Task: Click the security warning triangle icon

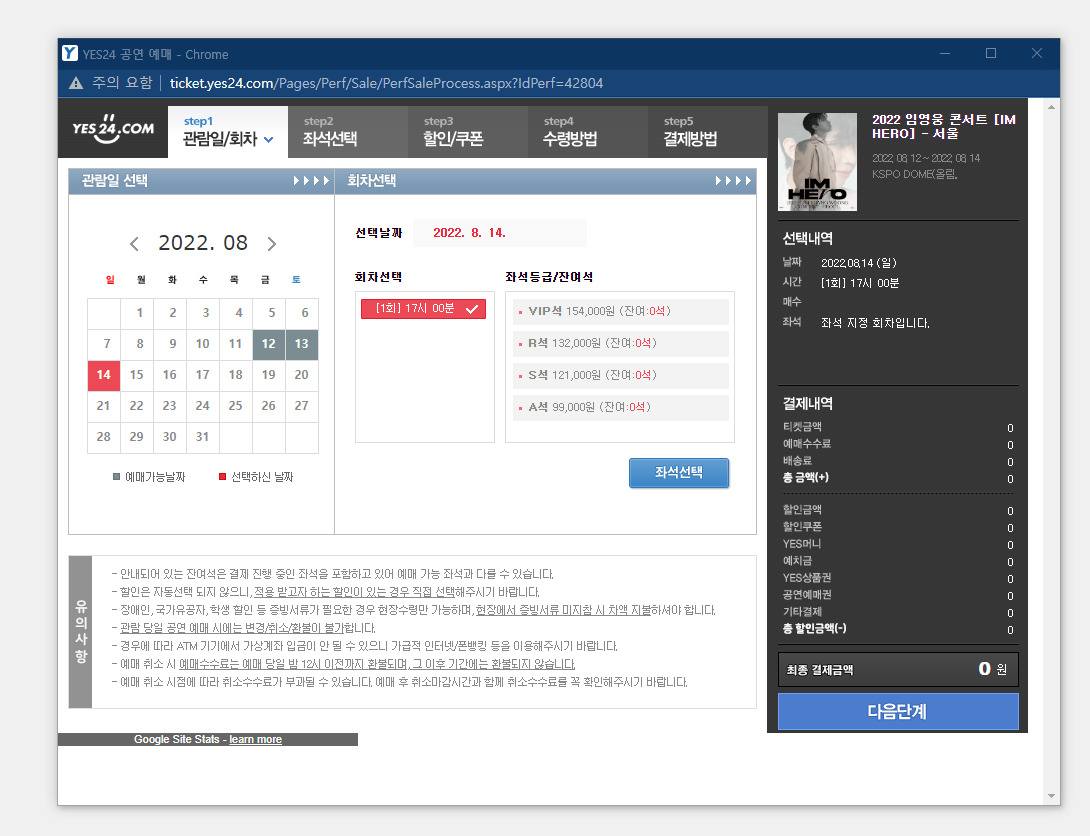Action: click(x=76, y=83)
